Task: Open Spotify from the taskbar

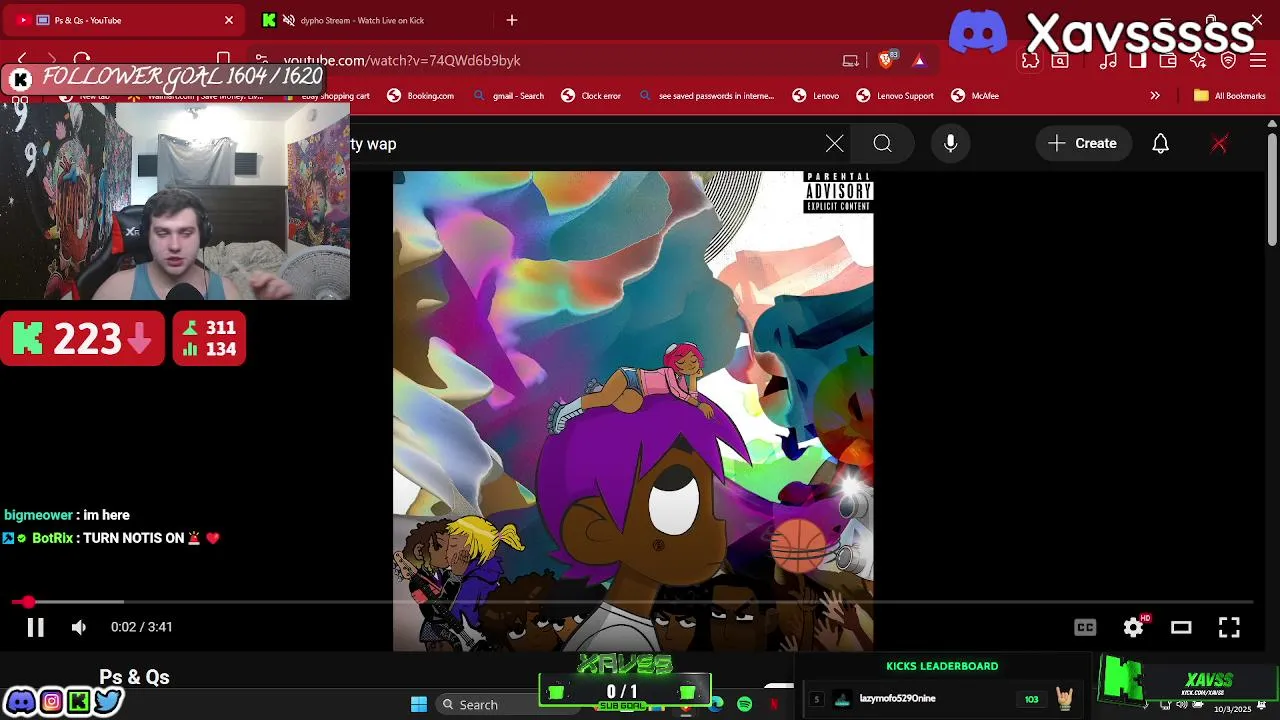Action: pos(745,705)
